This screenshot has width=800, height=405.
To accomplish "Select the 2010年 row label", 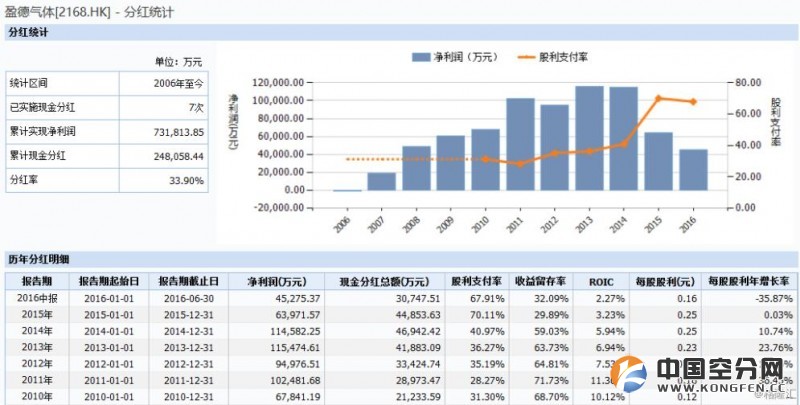I will coord(37,396).
